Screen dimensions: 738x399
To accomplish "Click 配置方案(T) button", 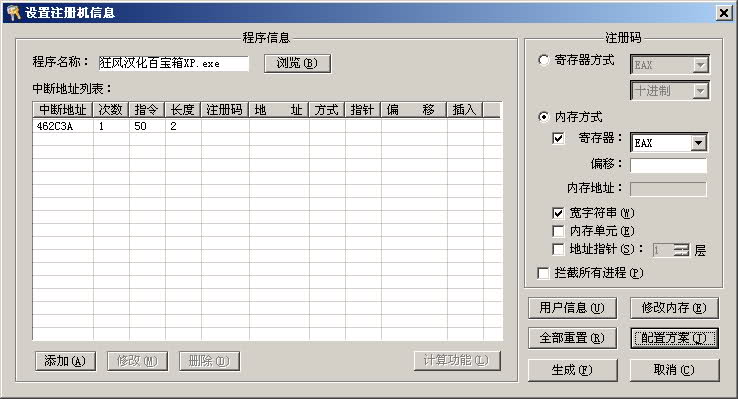I will click(674, 338).
